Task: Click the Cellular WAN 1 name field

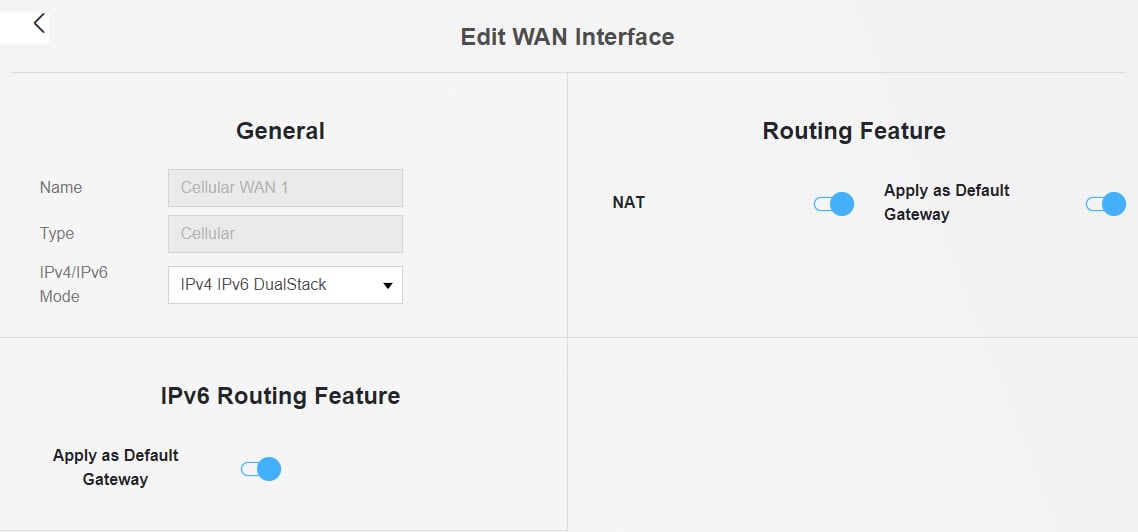Action: [x=285, y=187]
